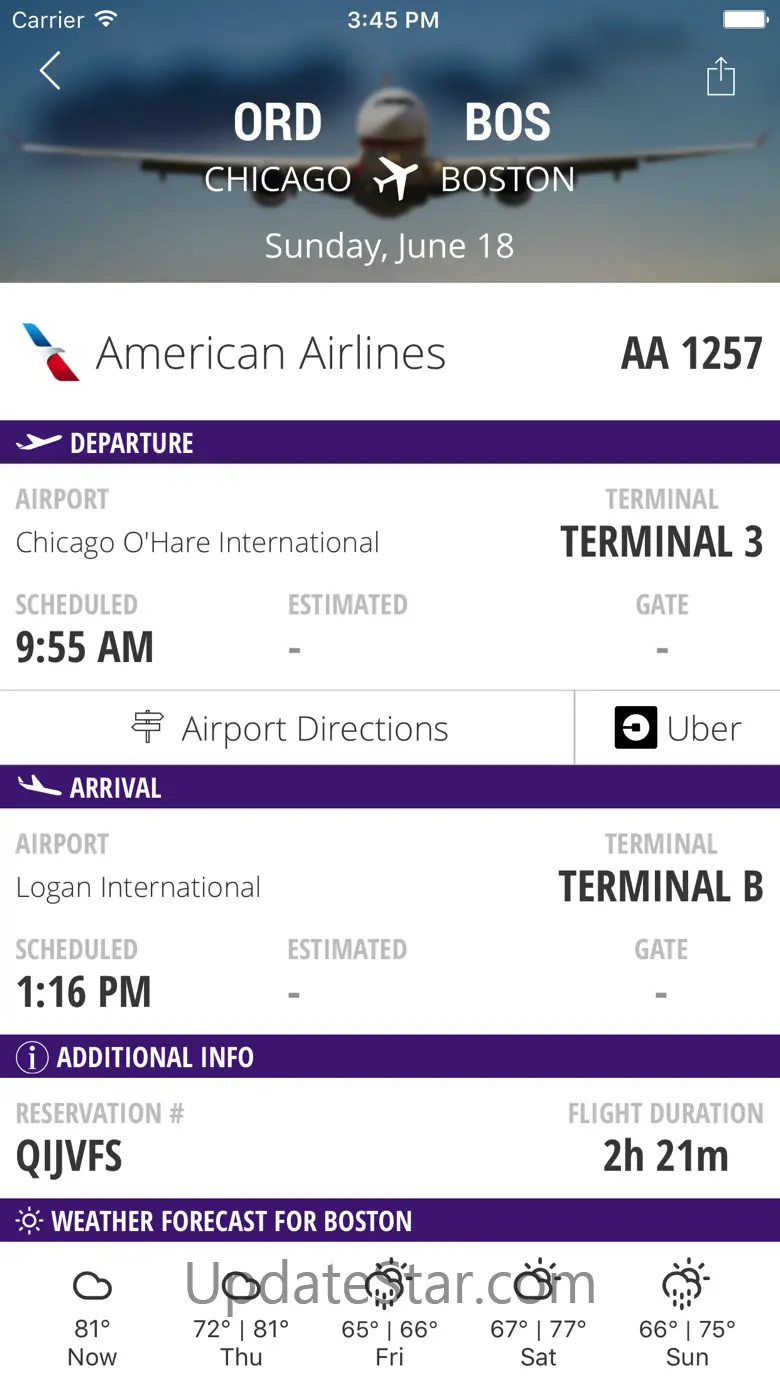Image resolution: width=780 pixels, height=1387 pixels.
Task: Select the Fri weather forecast
Action: [389, 1315]
